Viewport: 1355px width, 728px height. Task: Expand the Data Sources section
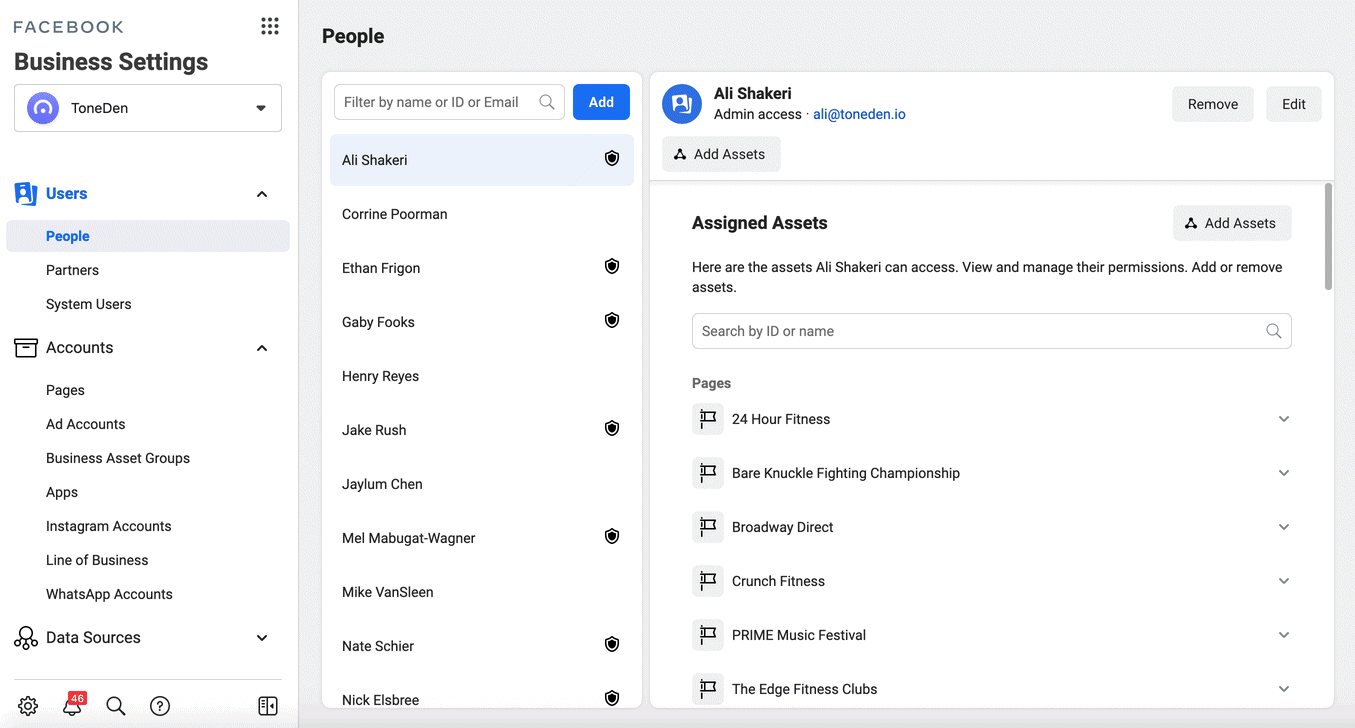click(x=262, y=638)
